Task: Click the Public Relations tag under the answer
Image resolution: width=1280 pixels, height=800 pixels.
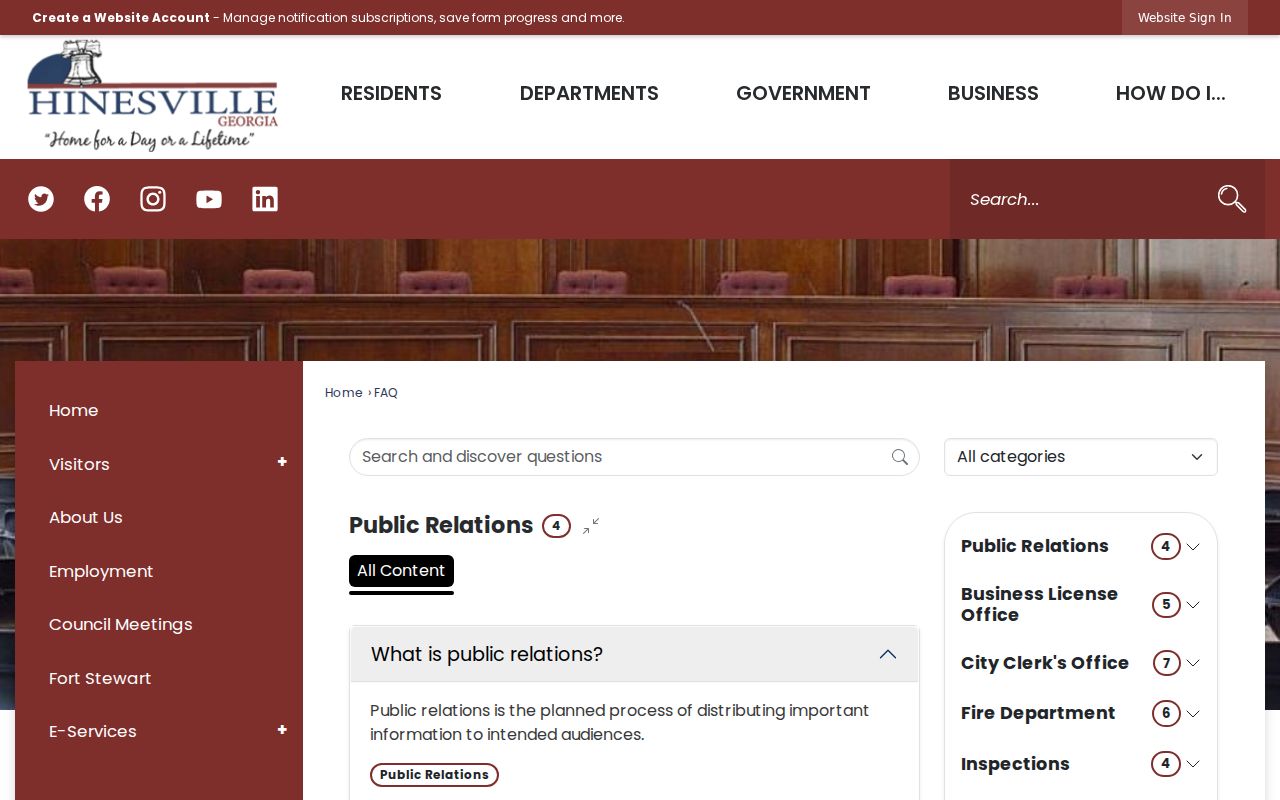Action: pos(434,775)
